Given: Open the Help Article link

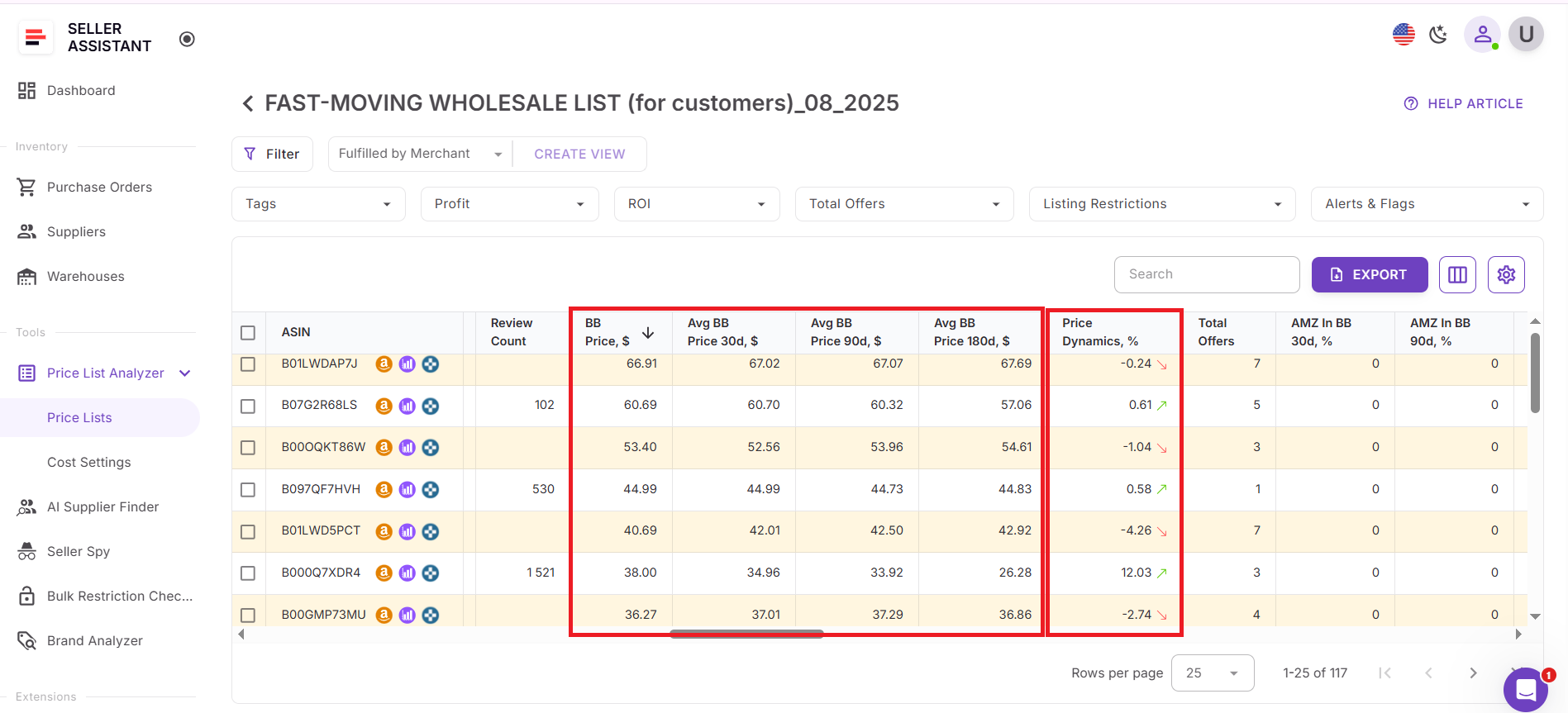Looking at the screenshot, I should [x=1463, y=104].
